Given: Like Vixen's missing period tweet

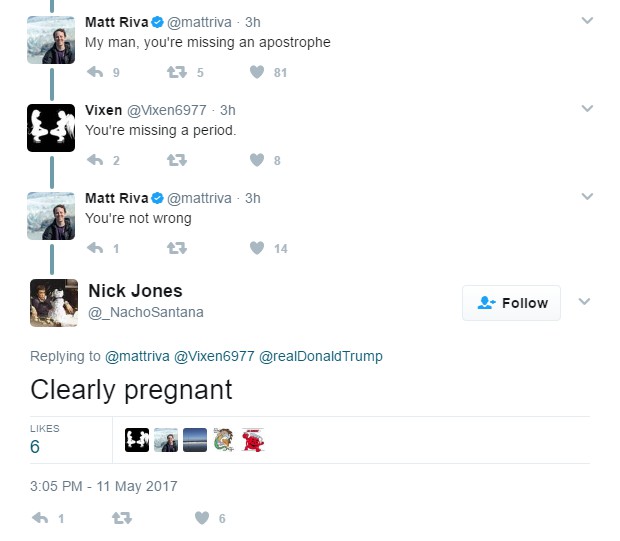Looking at the screenshot, I should point(257,160).
